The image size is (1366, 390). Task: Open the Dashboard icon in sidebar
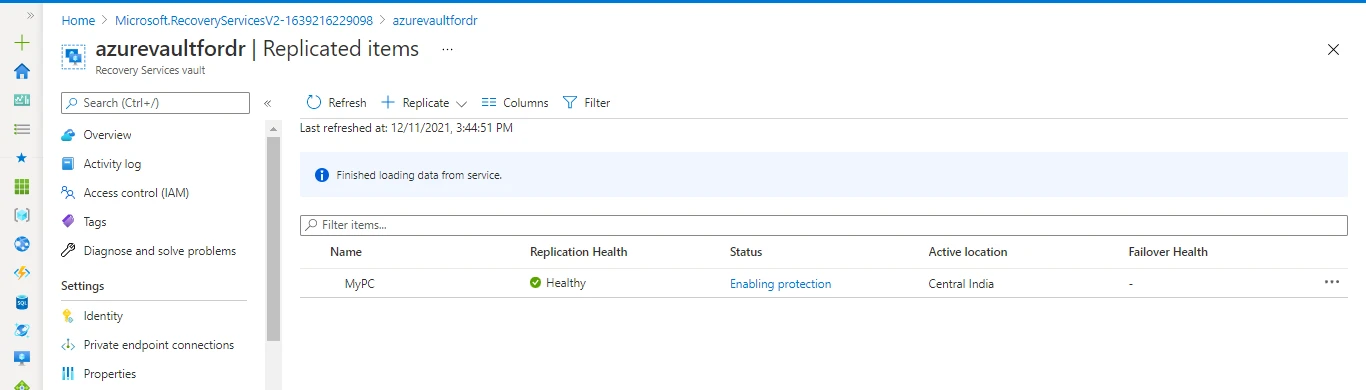[22, 100]
